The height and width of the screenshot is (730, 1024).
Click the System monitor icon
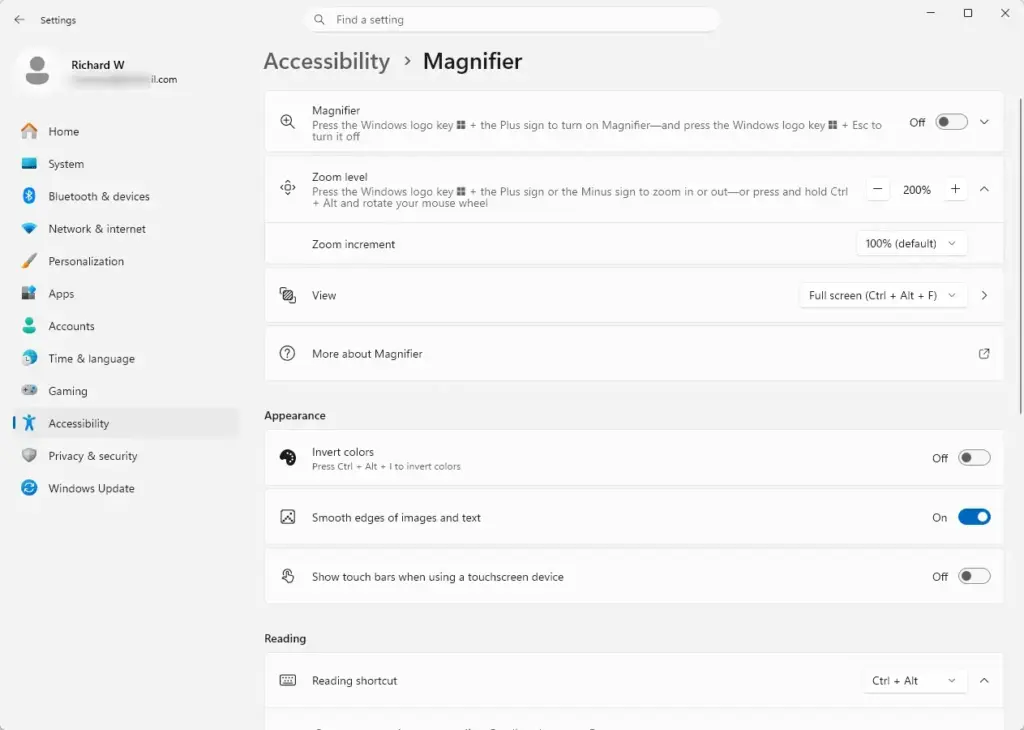[29, 163]
